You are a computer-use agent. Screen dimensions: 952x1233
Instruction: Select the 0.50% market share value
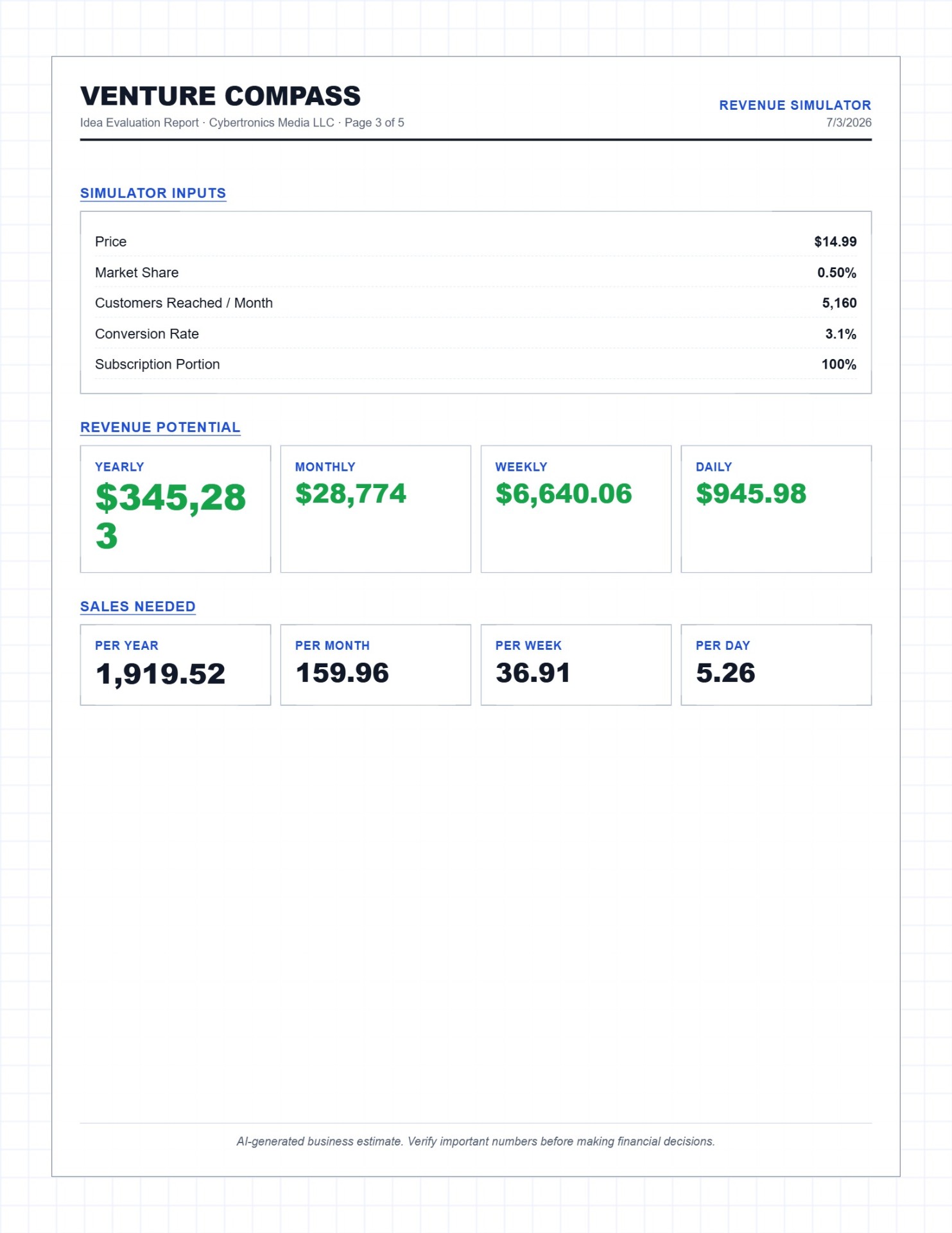click(x=836, y=273)
